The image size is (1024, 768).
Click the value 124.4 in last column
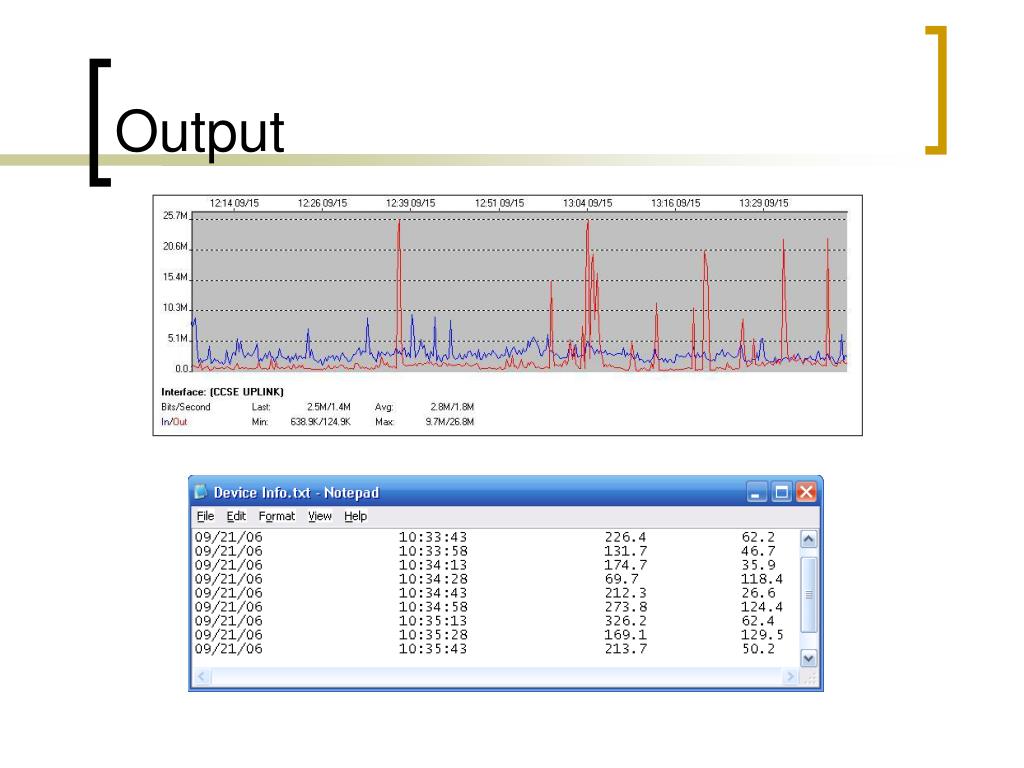(761, 607)
